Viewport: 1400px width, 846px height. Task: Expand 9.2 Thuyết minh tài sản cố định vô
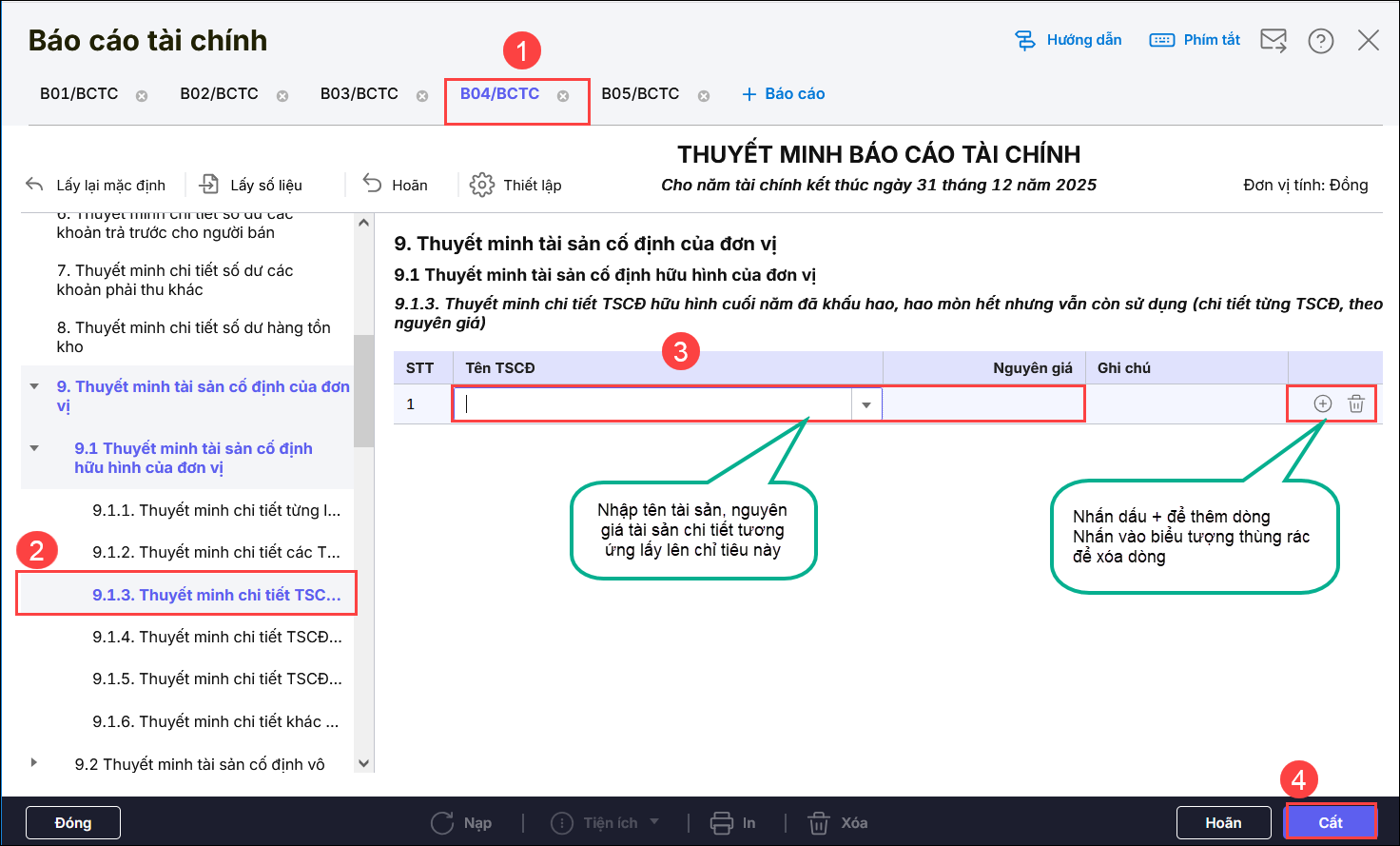click(x=34, y=763)
